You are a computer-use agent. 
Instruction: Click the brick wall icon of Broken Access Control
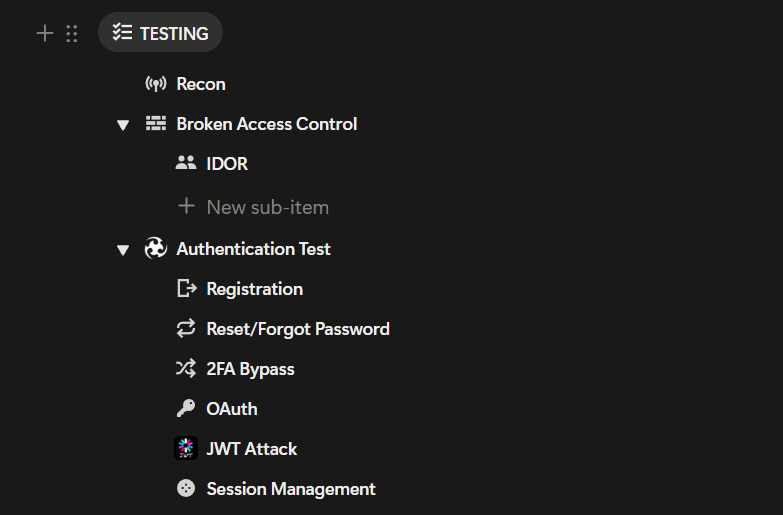[156, 123]
